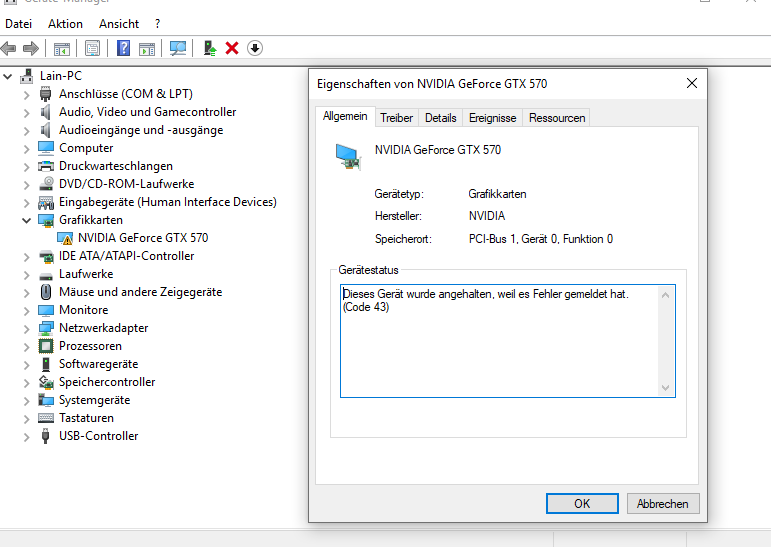
Task: Click the Grafikkarten display adapter icon
Action: (46, 220)
